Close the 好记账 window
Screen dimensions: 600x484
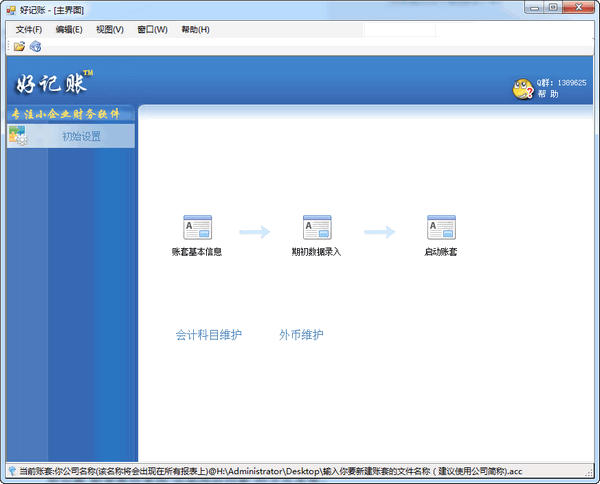point(579,8)
